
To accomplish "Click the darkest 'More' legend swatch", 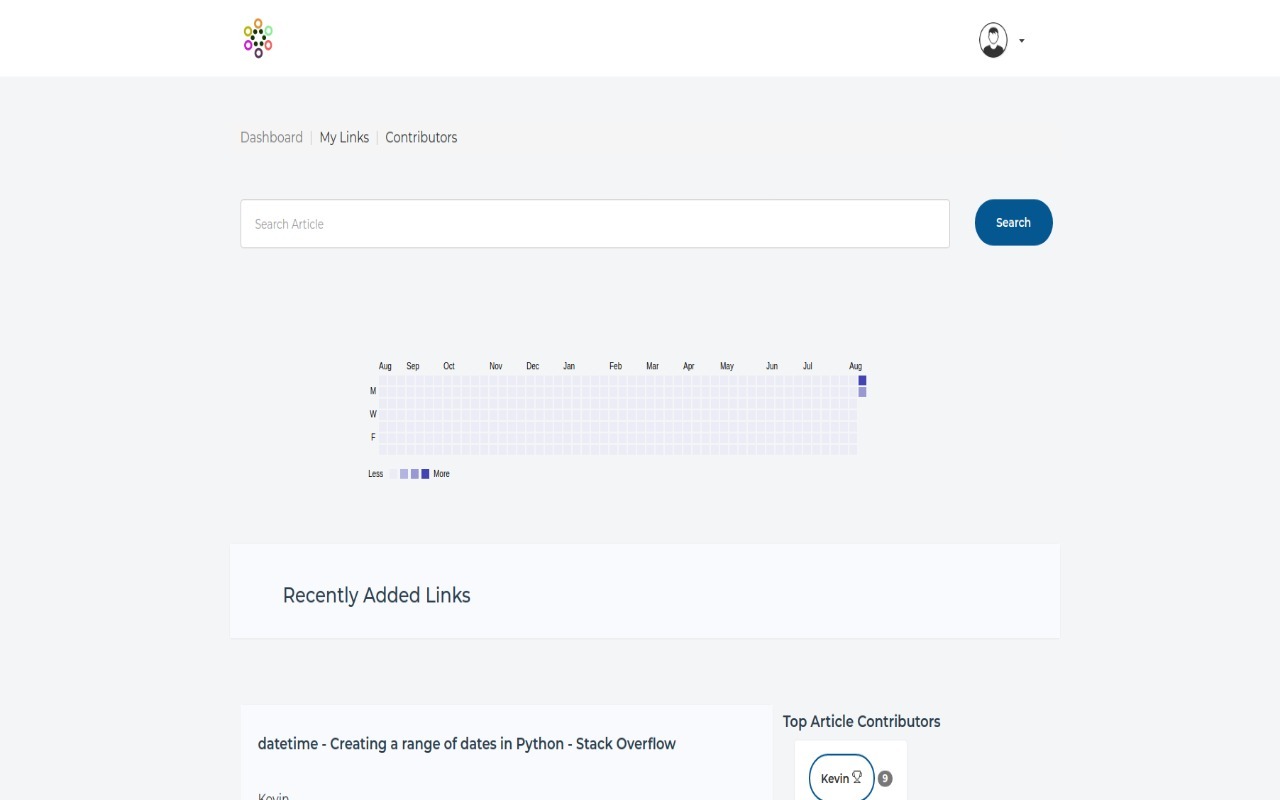I will (425, 473).
